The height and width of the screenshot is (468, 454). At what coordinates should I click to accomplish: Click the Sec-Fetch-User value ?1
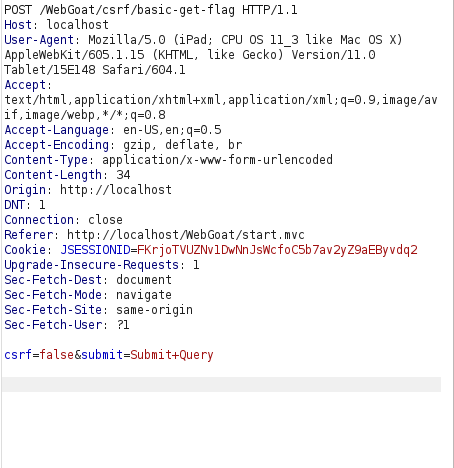point(123,325)
